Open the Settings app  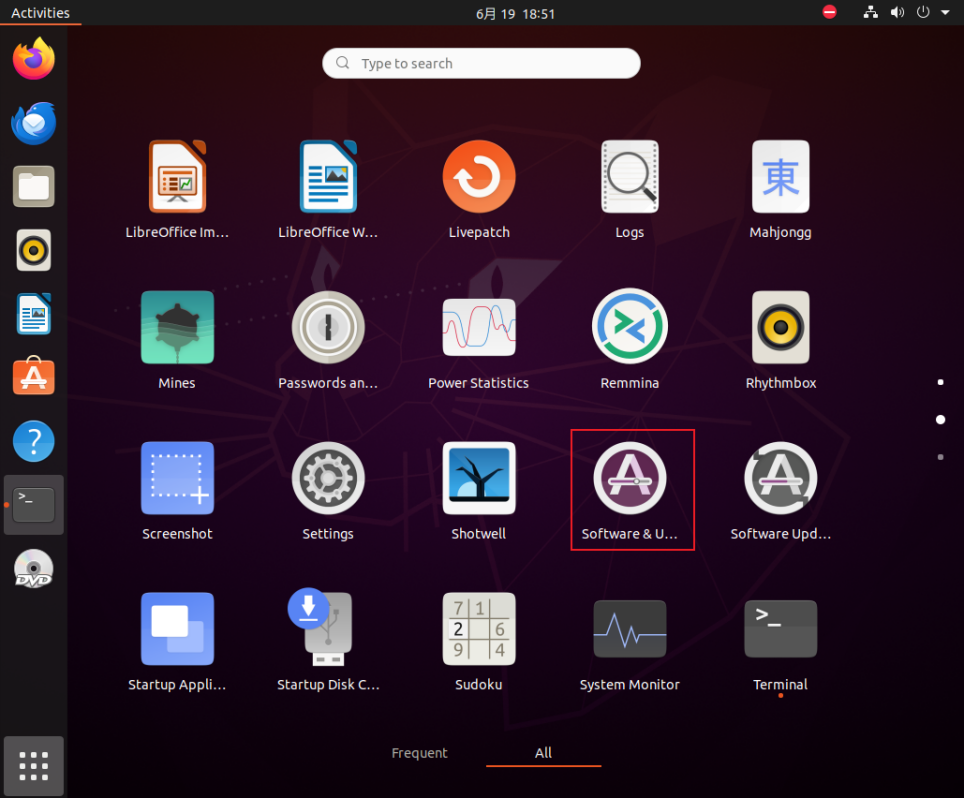(328, 478)
